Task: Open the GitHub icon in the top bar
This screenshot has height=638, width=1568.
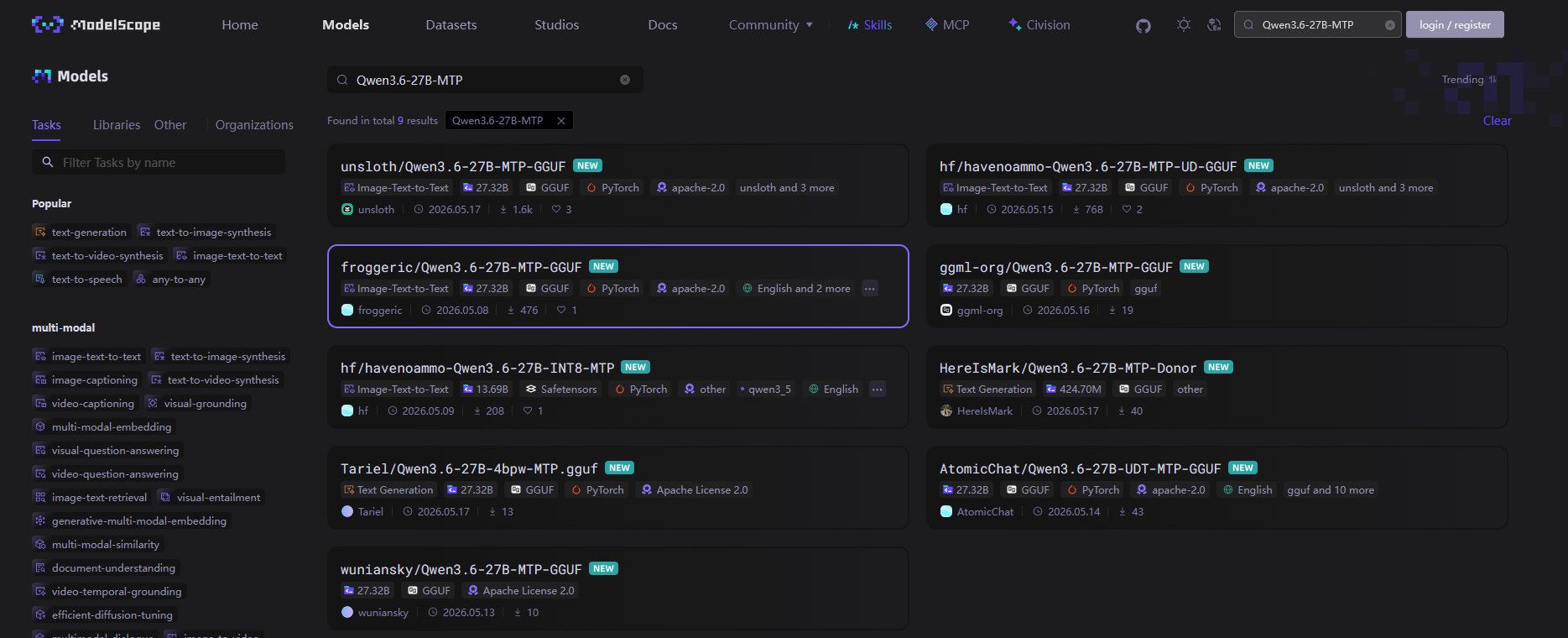Action: [x=1143, y=25]
